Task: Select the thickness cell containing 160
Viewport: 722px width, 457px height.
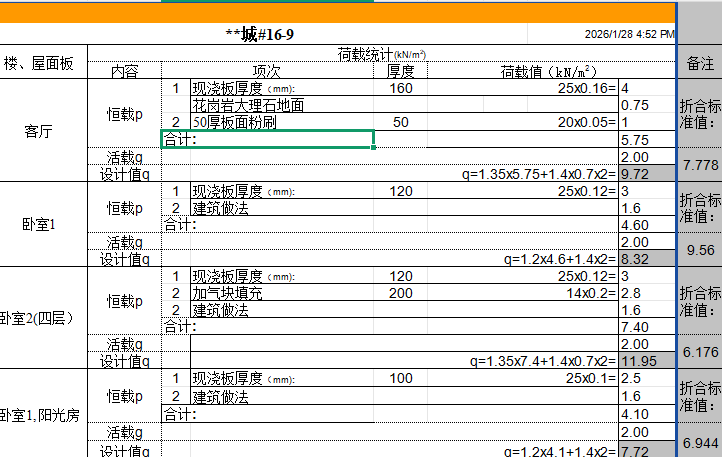Action: (x=400, y=88)
